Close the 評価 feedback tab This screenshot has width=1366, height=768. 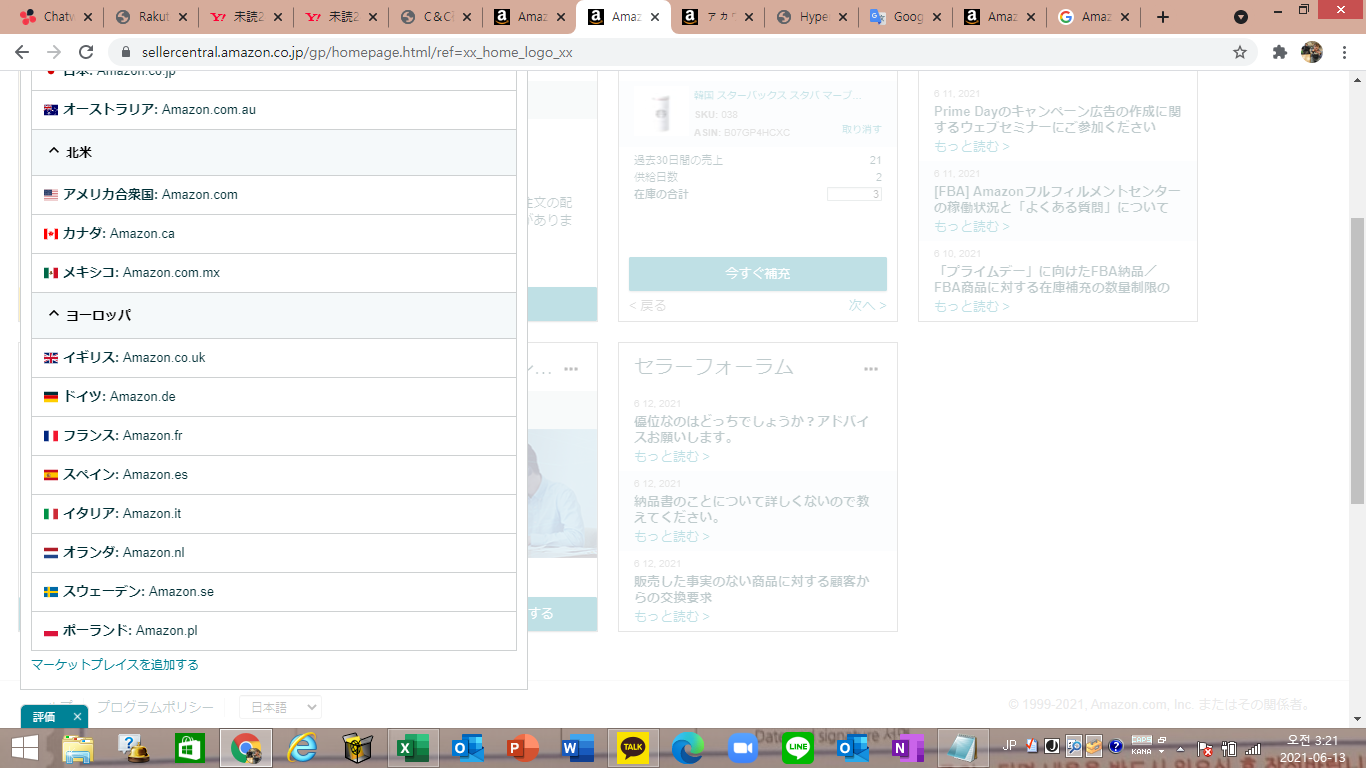(x=78, y=717)
